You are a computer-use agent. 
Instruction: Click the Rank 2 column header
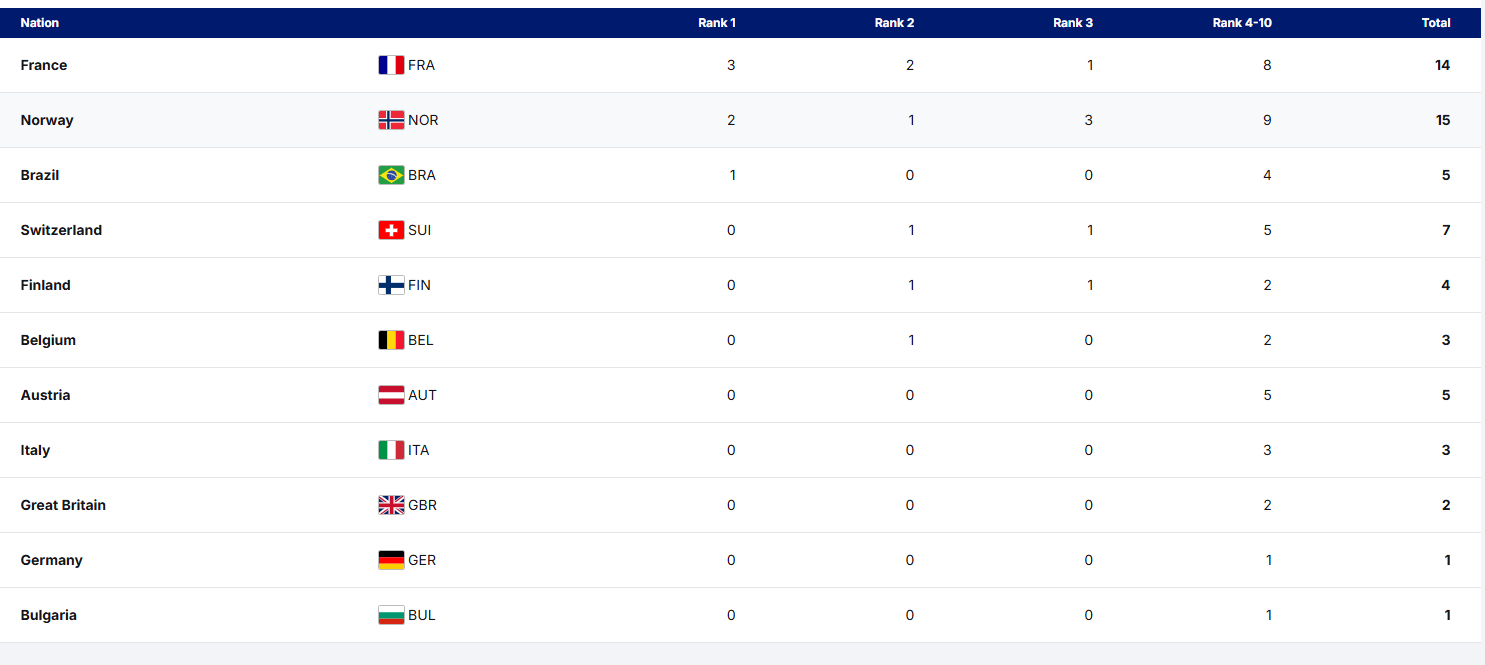894,23
